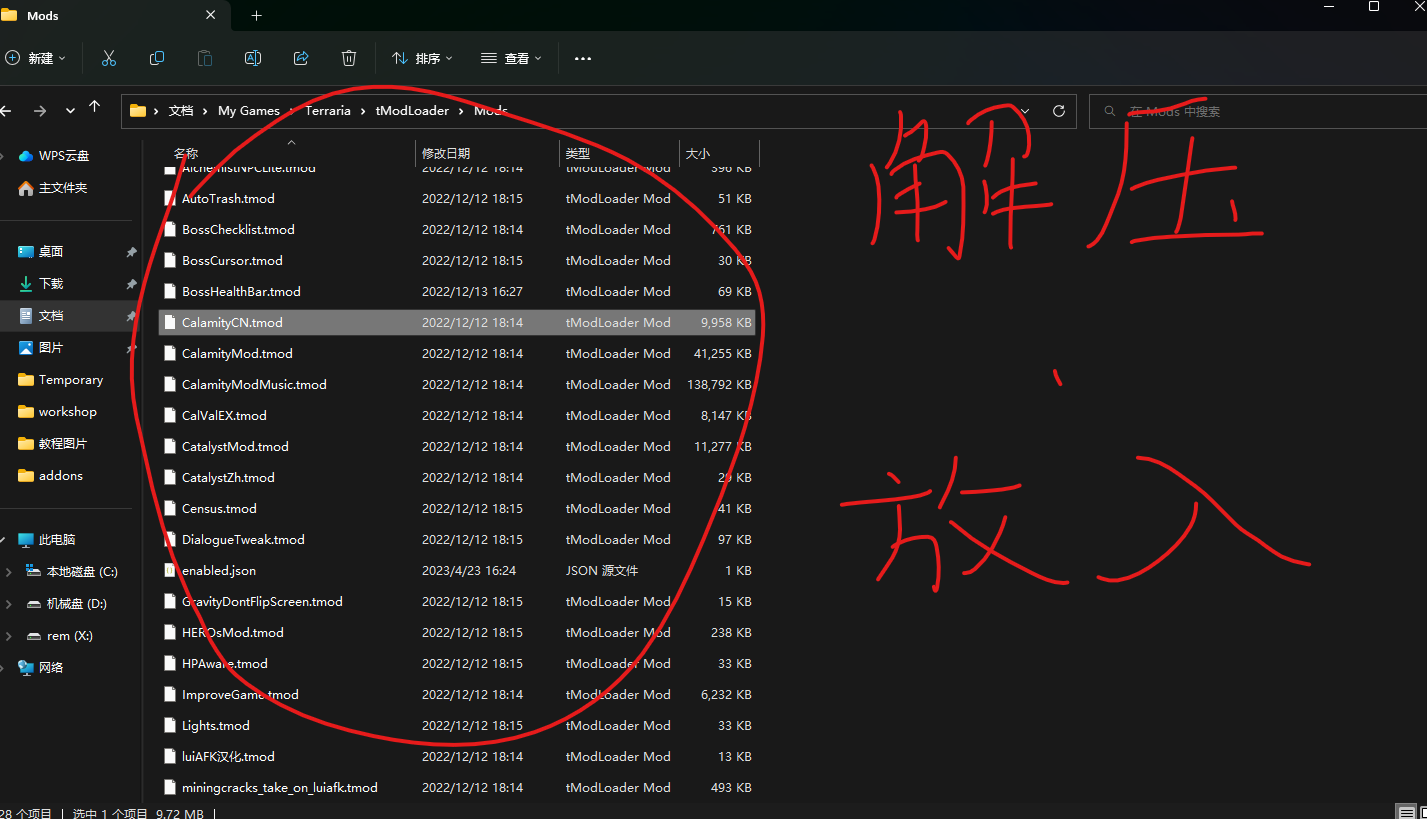Select the BossChecklist.tmod file
The image size is (1427, 819).
(457, 230)
